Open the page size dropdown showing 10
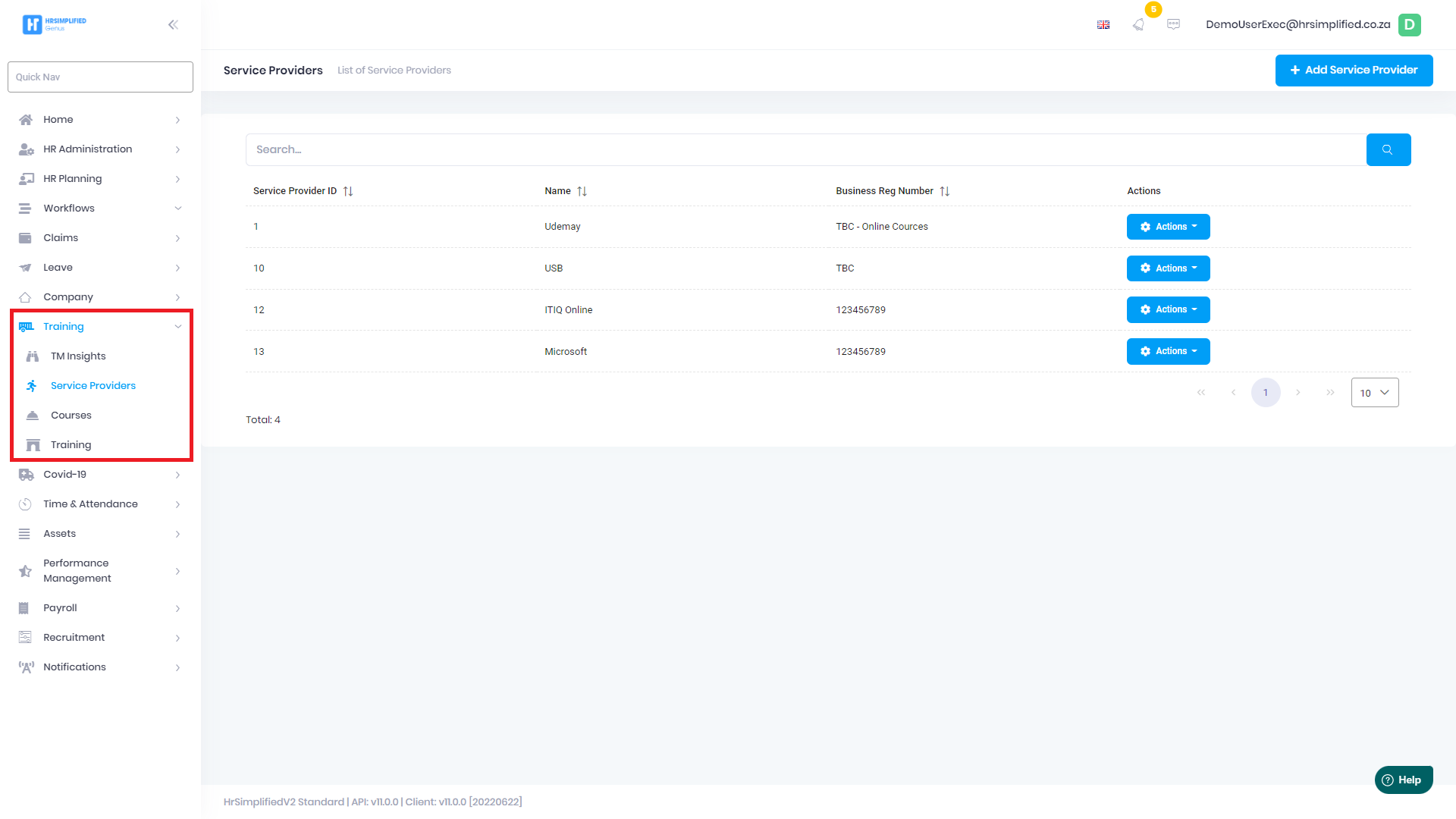Screen dimensions: 1456x819 pyautogui.click(x=1374, y=393)
